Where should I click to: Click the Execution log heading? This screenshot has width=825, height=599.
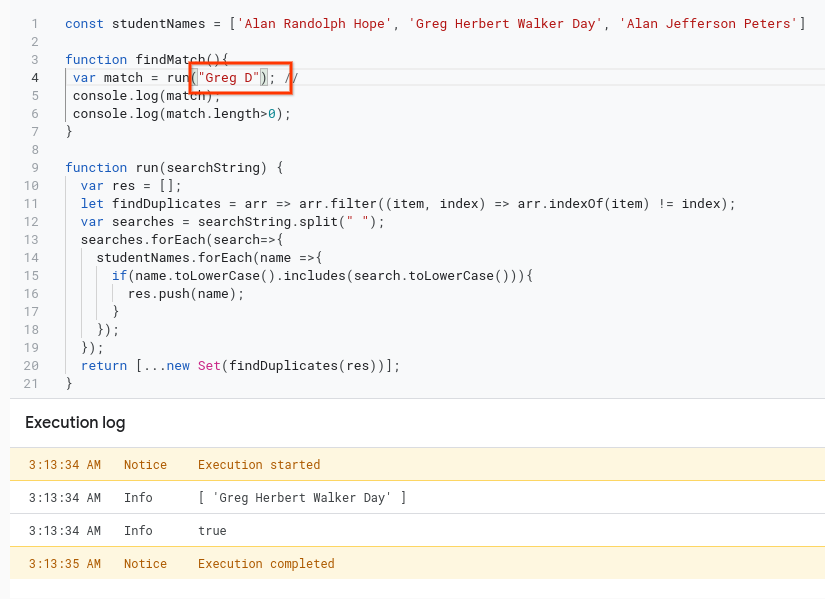point(75,423)
